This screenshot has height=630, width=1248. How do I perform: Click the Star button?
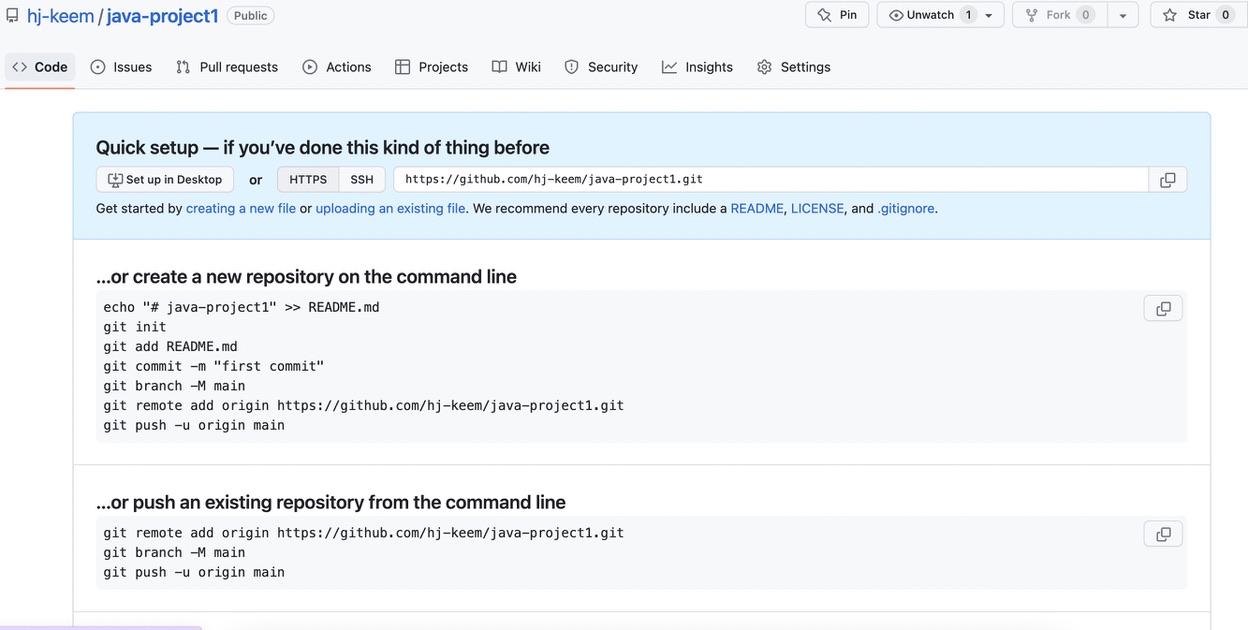click(1199, 15)
